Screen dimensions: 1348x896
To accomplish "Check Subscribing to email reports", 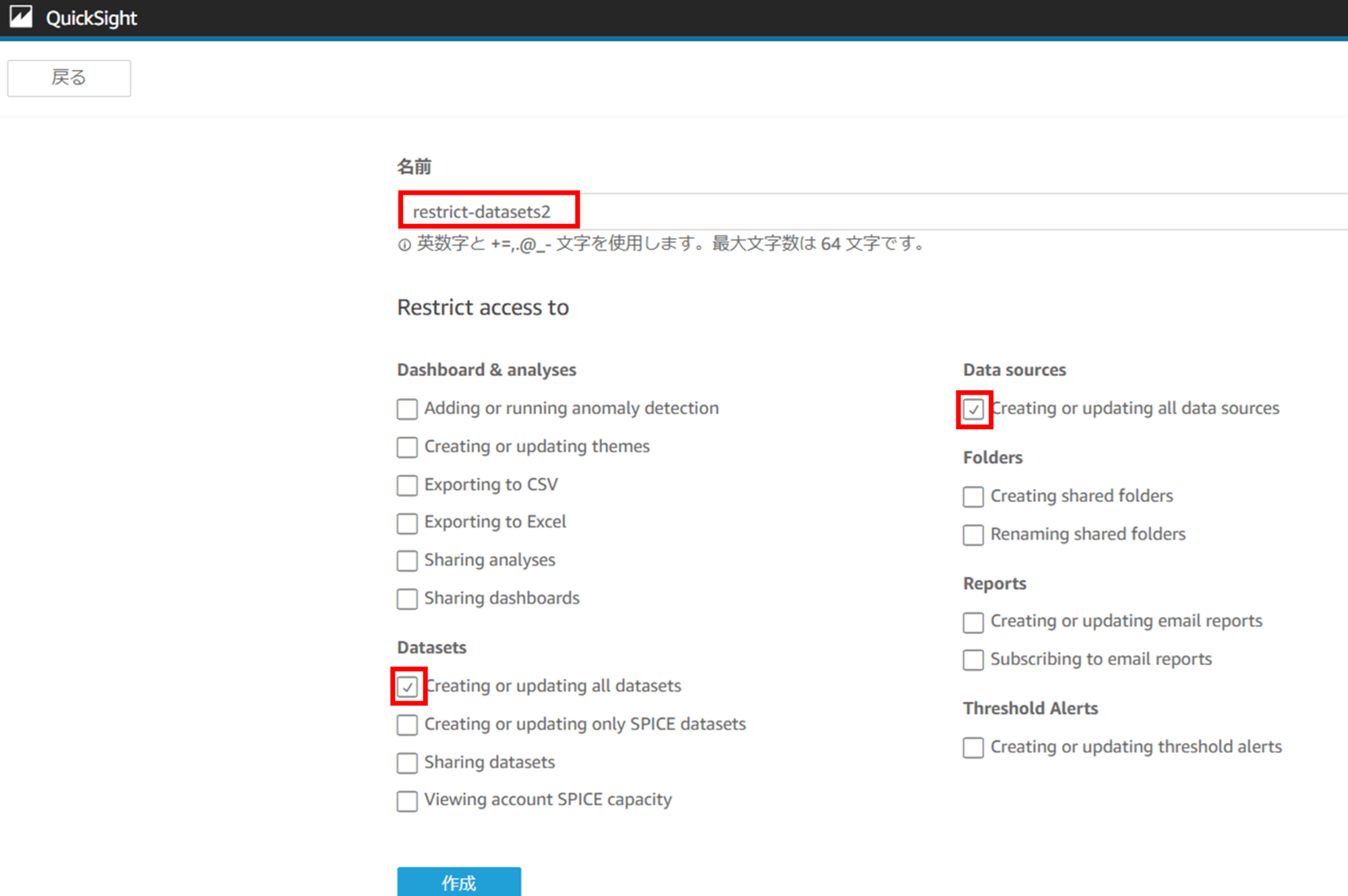I will point(973,660).
